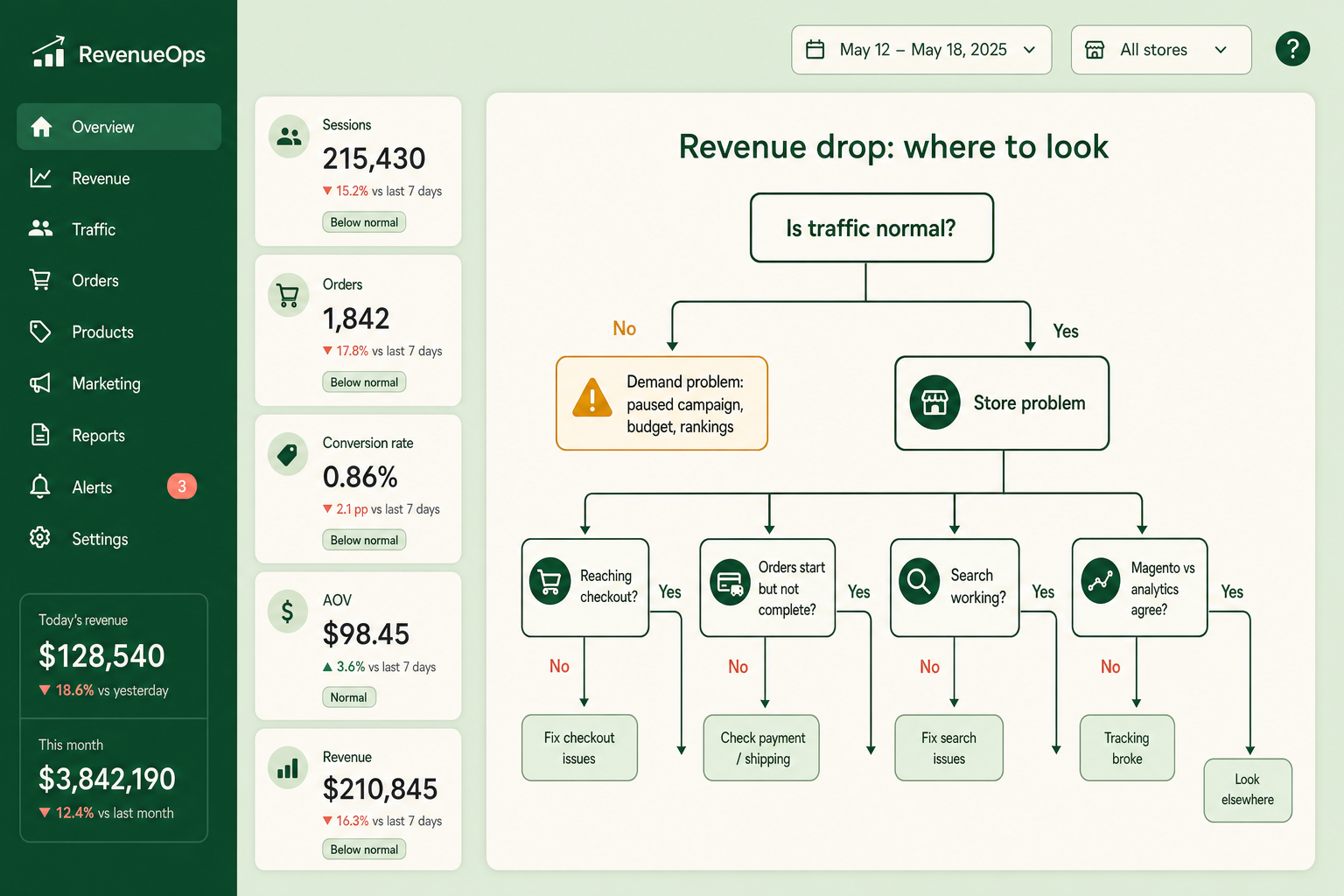Click the Revenue line chart sidebar icon
The width and height of the screenshot is (1344, 896).
40,178
